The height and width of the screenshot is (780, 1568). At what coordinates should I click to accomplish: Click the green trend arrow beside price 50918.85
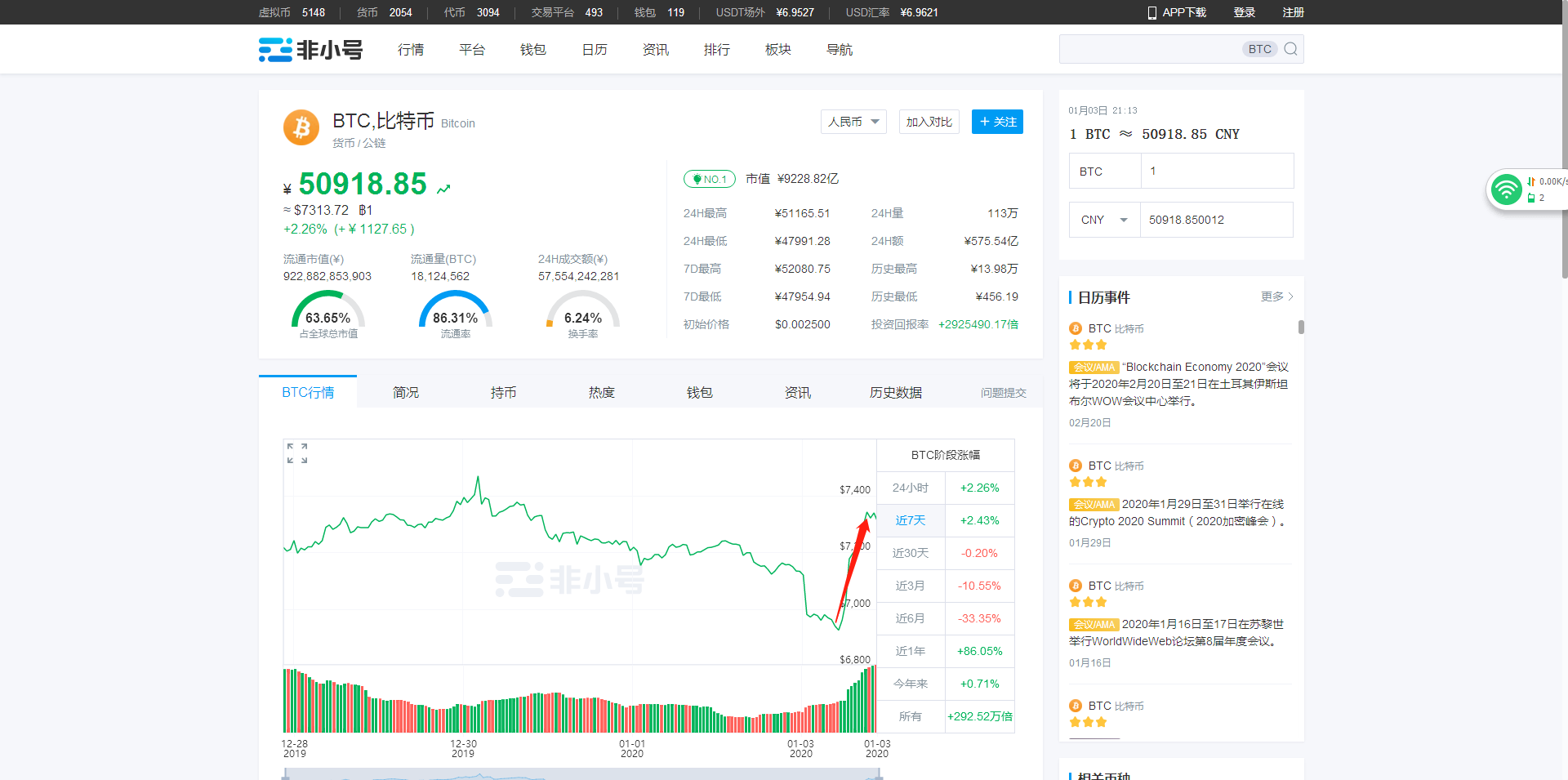tap(443, 189)
